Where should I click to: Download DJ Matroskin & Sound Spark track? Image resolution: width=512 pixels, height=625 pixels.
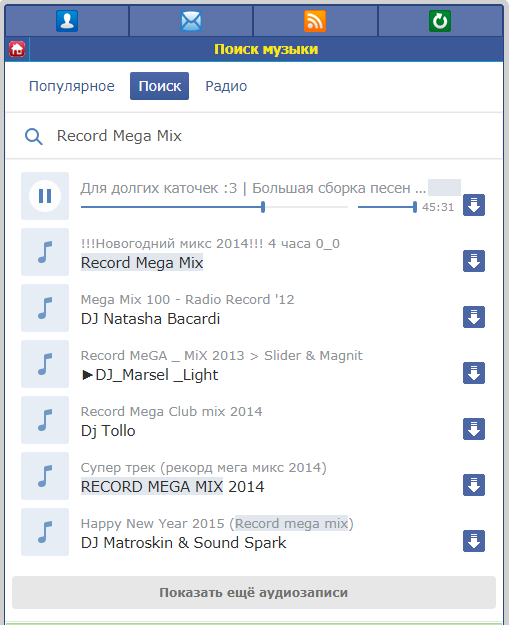click(x=474, y=541)
